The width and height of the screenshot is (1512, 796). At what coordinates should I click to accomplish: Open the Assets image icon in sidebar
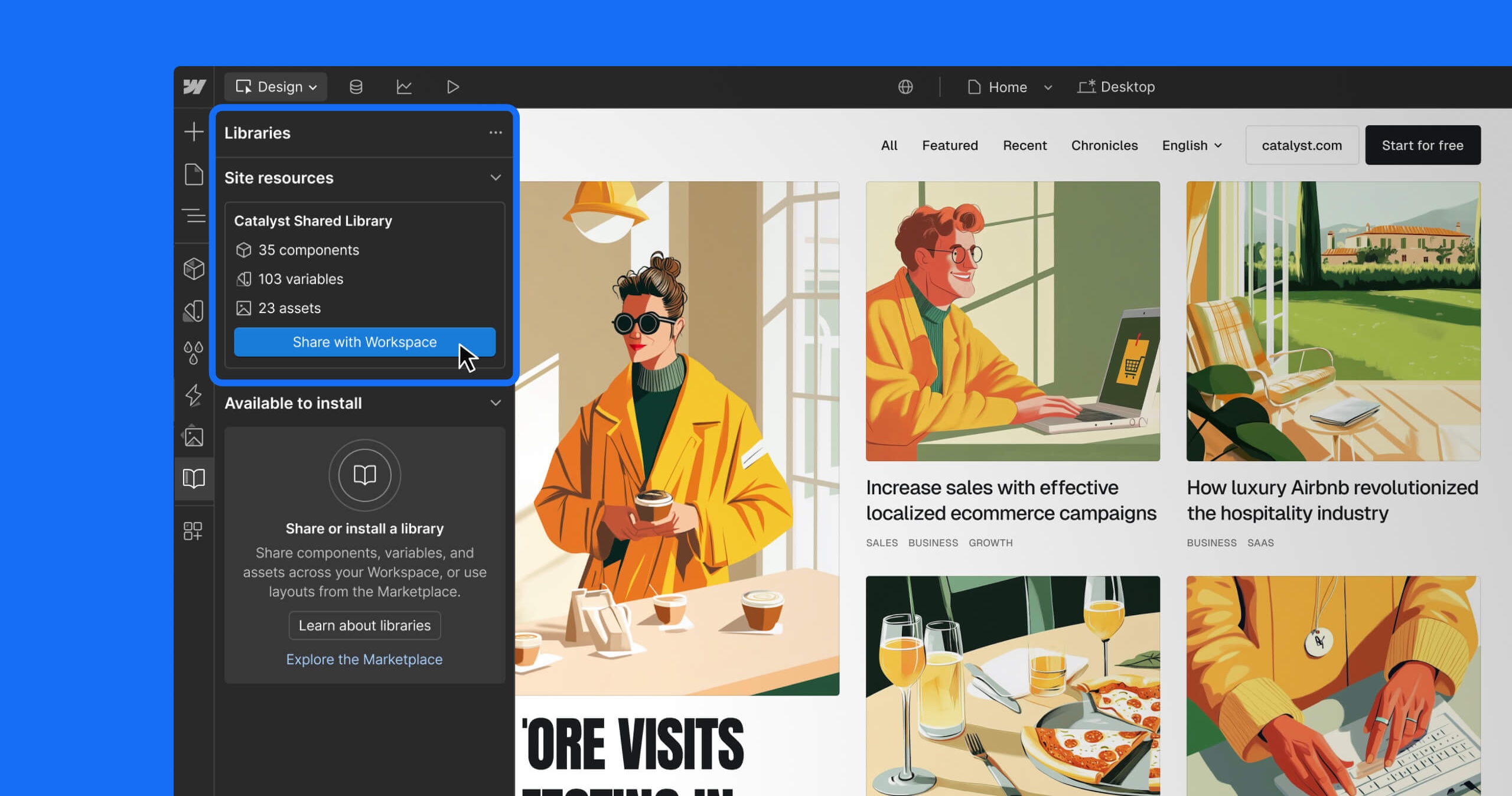pyautogui.click(x=194, y=436)
